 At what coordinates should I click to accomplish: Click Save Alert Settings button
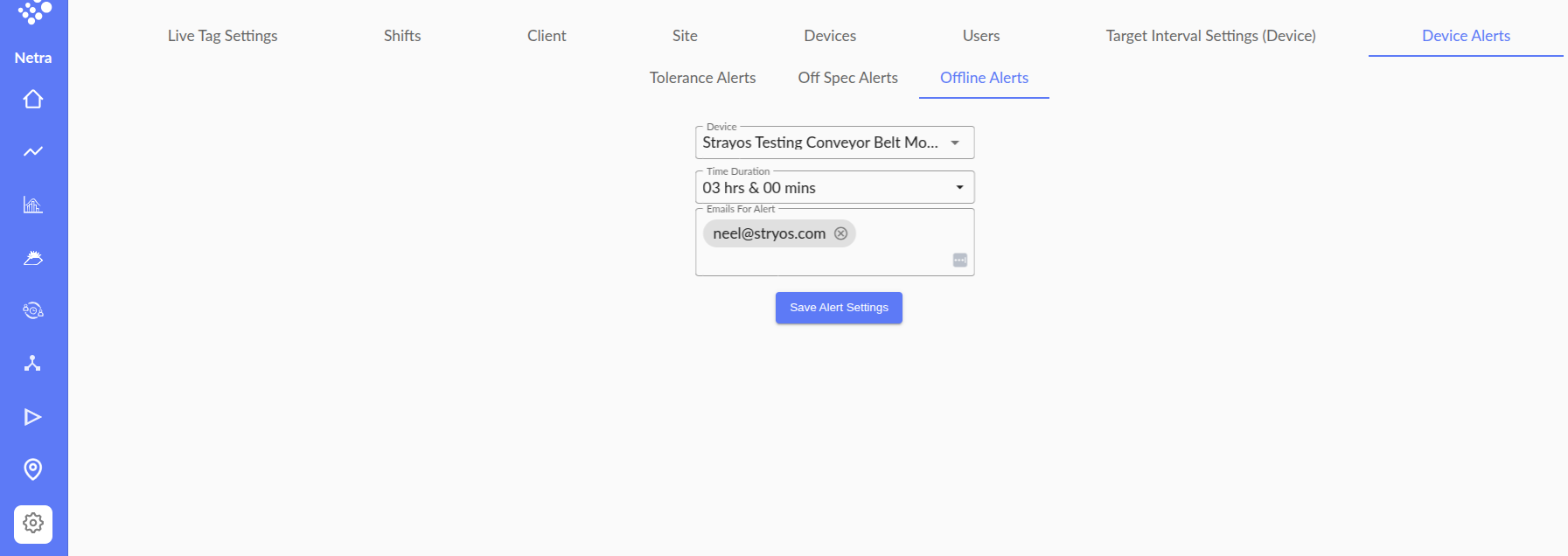point(839,308)
